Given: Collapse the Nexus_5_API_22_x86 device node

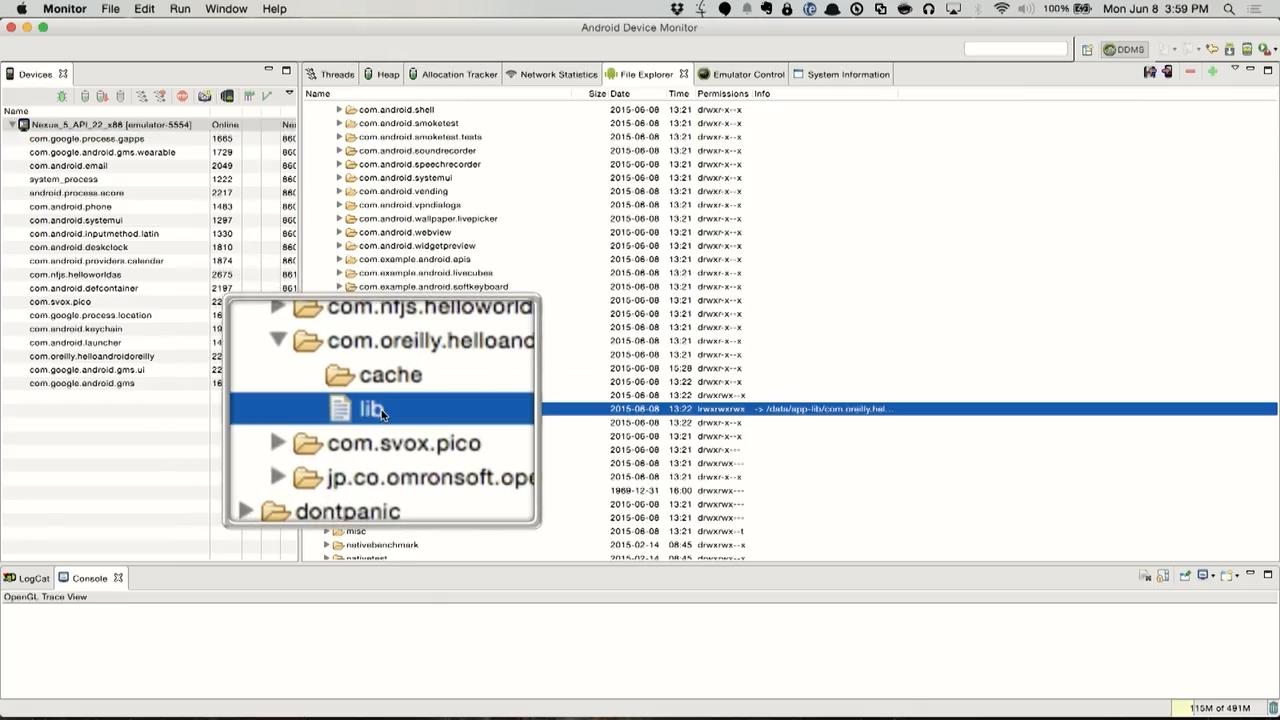Looking at the screenshot, I should 12,125.
